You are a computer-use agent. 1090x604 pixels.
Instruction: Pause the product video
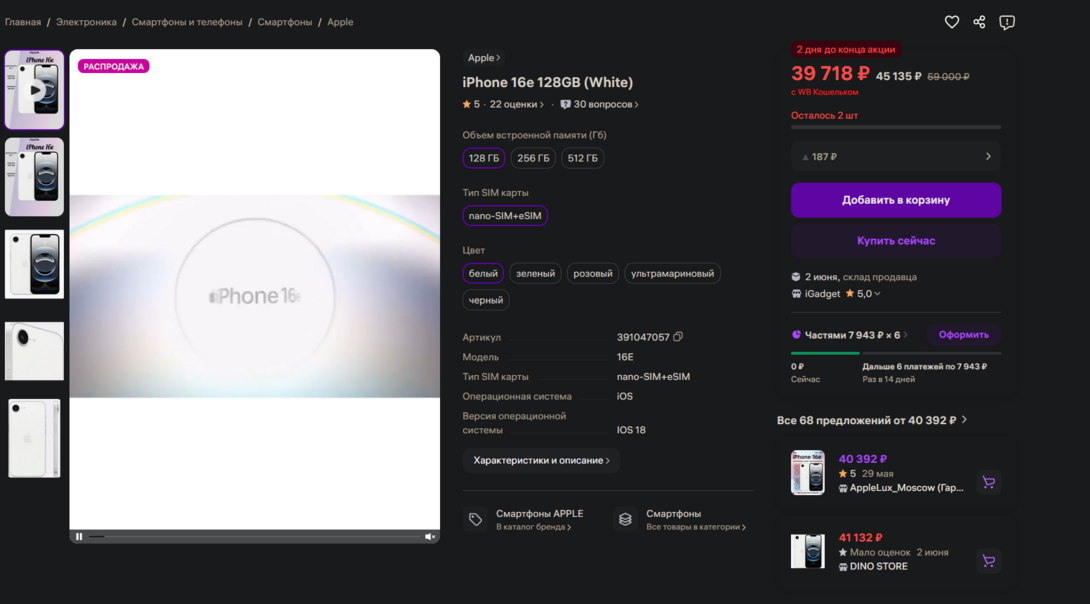point(79,537)
